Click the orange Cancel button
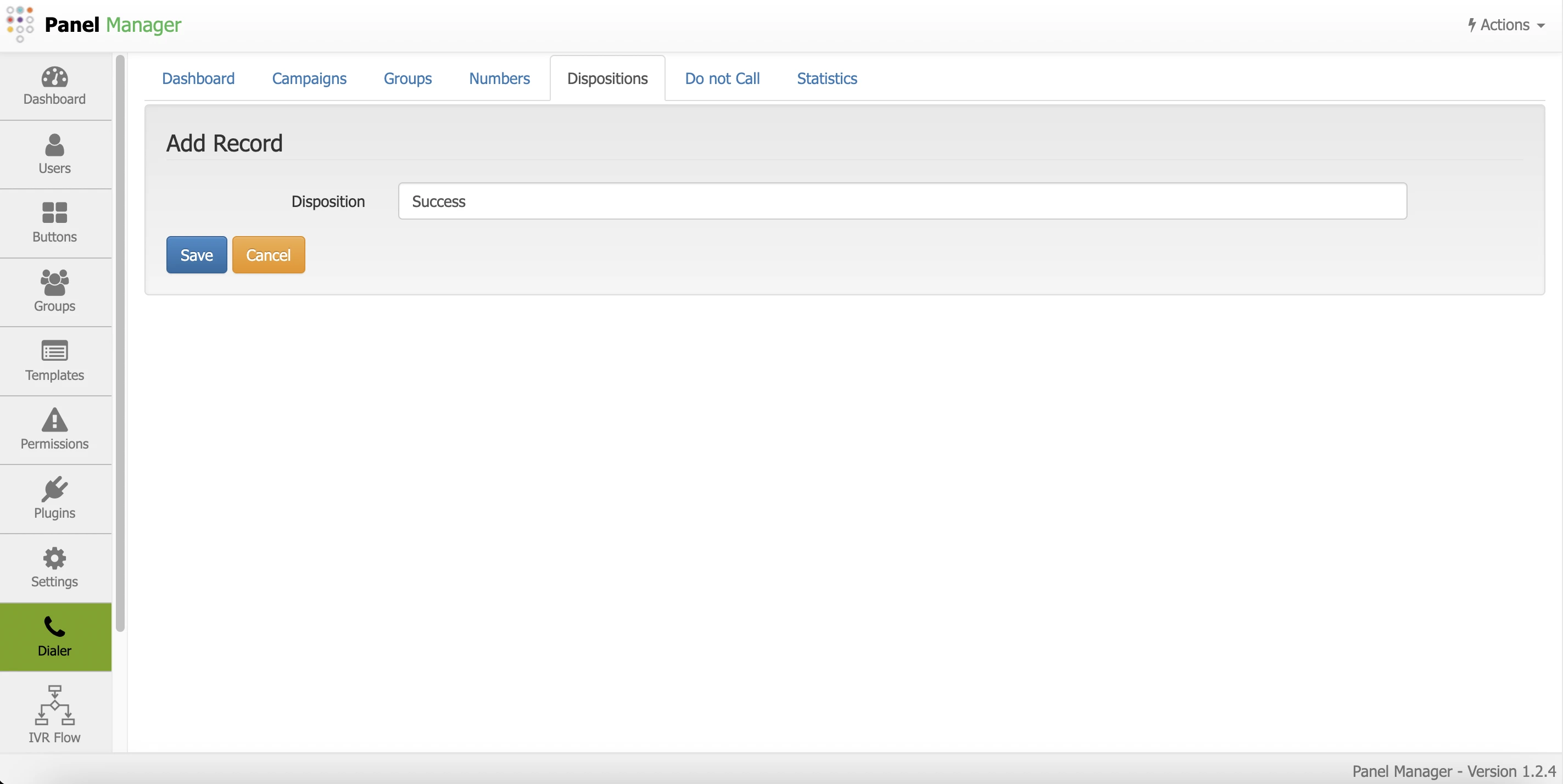This screenshot has height=784, width=1563. (x=268, y=255)
